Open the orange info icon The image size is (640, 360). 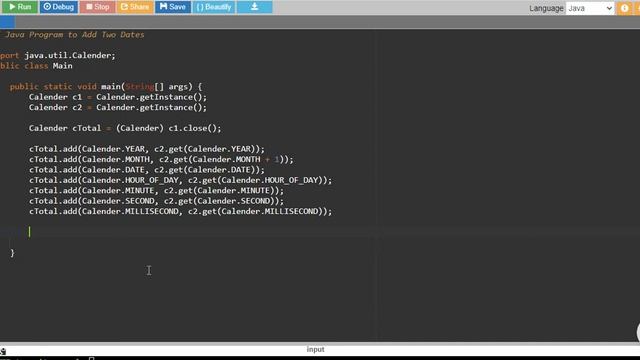(624, 8)
